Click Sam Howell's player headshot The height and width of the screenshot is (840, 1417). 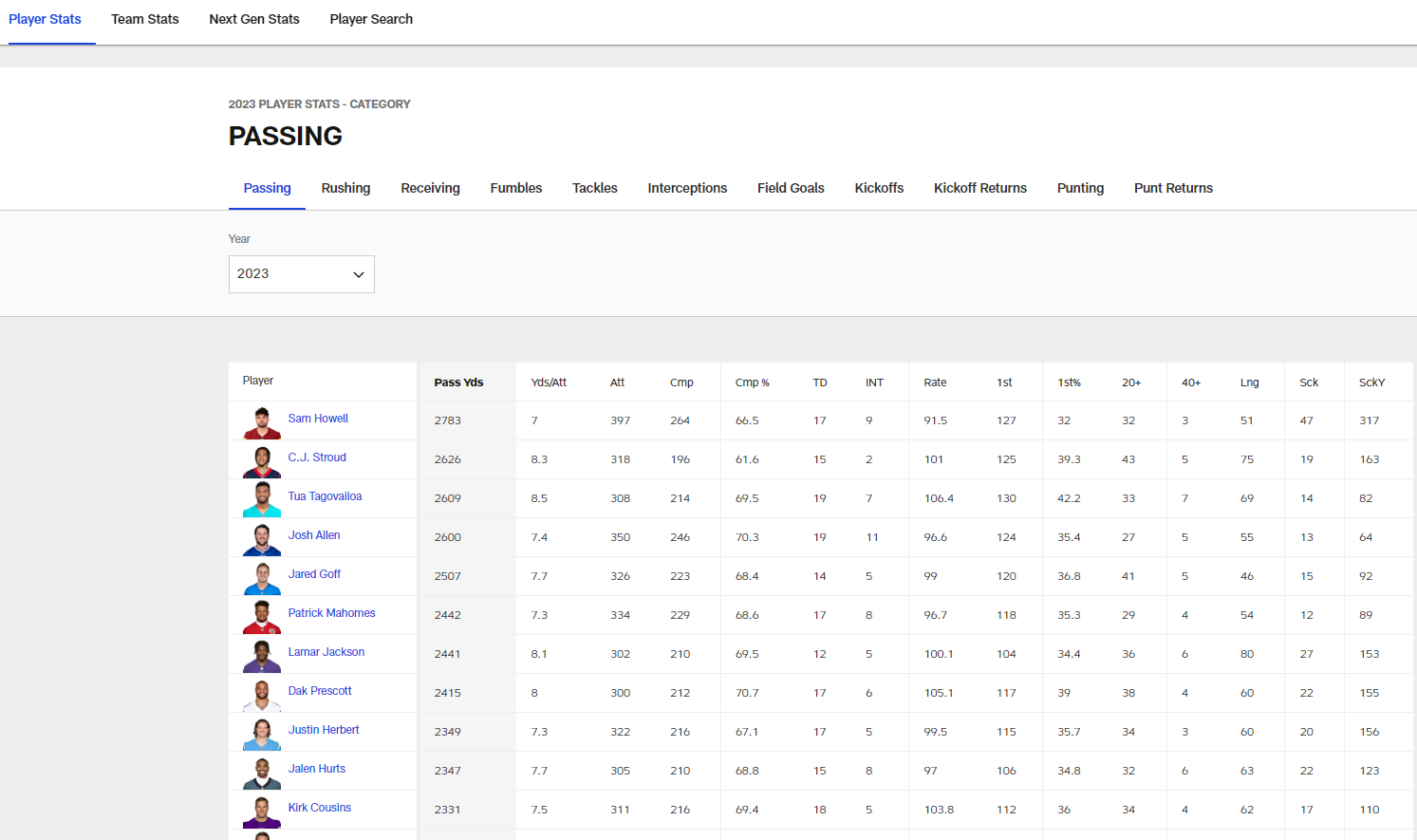coord(261,422)
